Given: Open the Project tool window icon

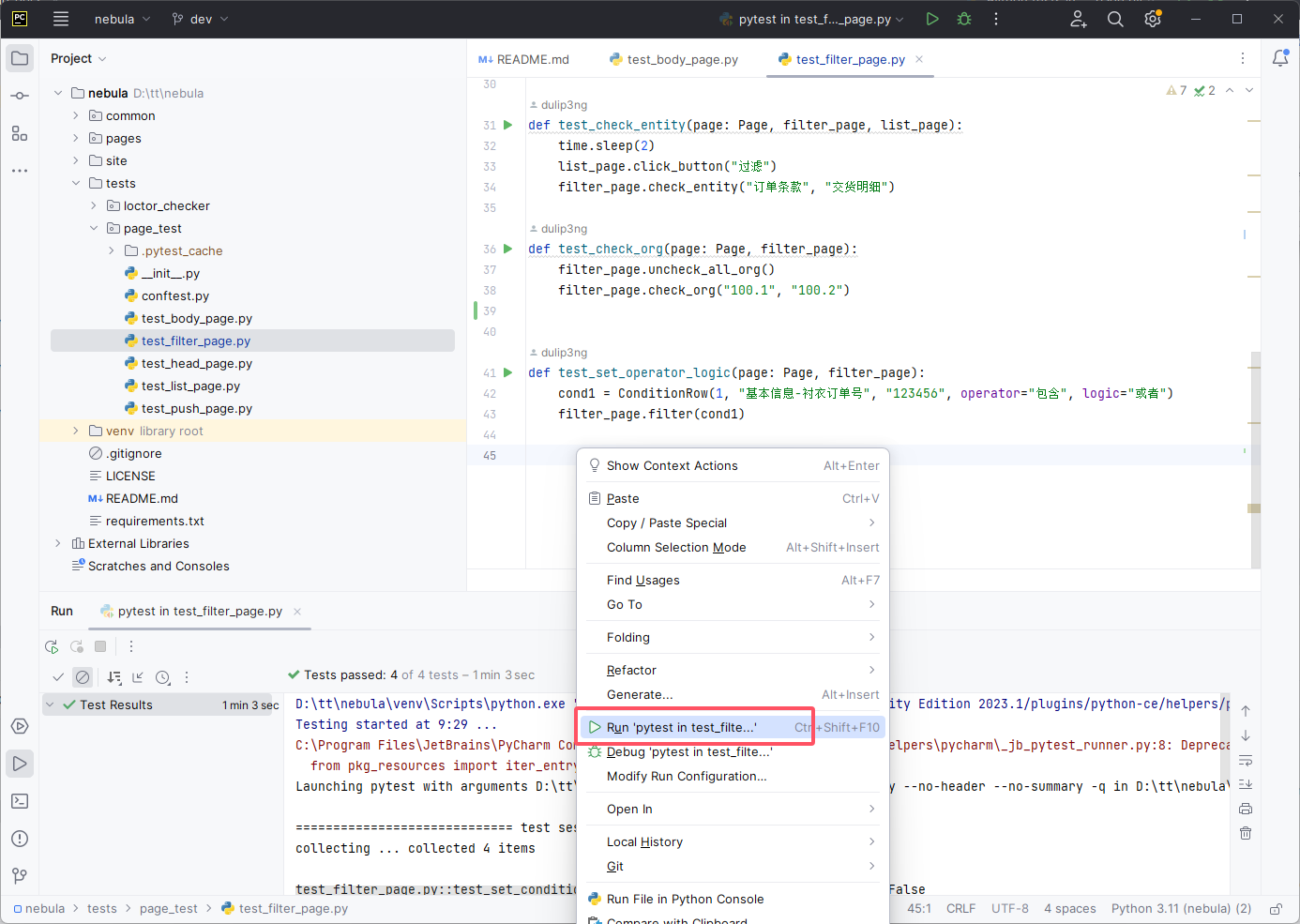Looking at the screenshot, I should click(x=20, y=58).
